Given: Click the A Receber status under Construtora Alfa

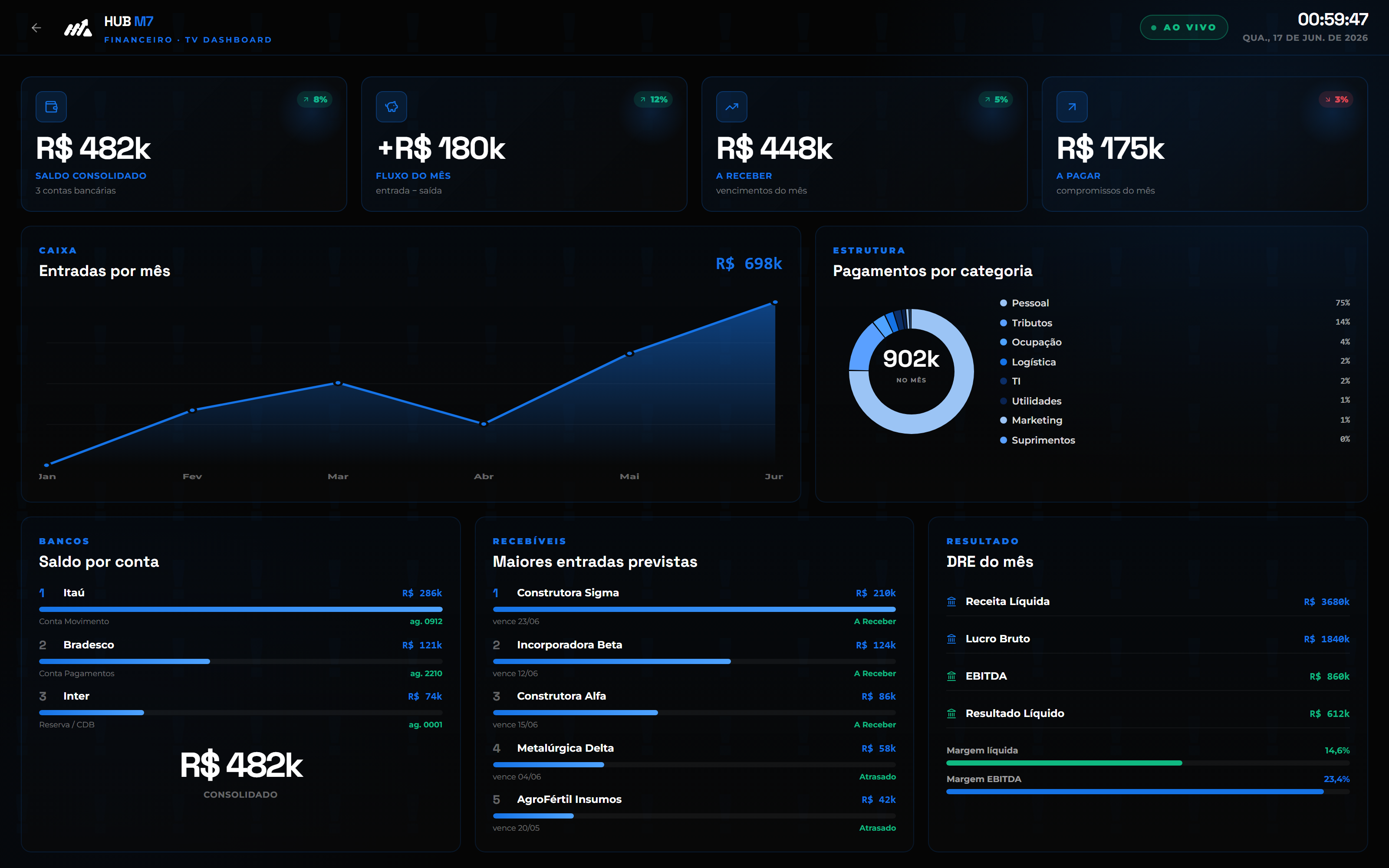Looking at the screenshot, I should pyautogui.click(x=875, y=724).
